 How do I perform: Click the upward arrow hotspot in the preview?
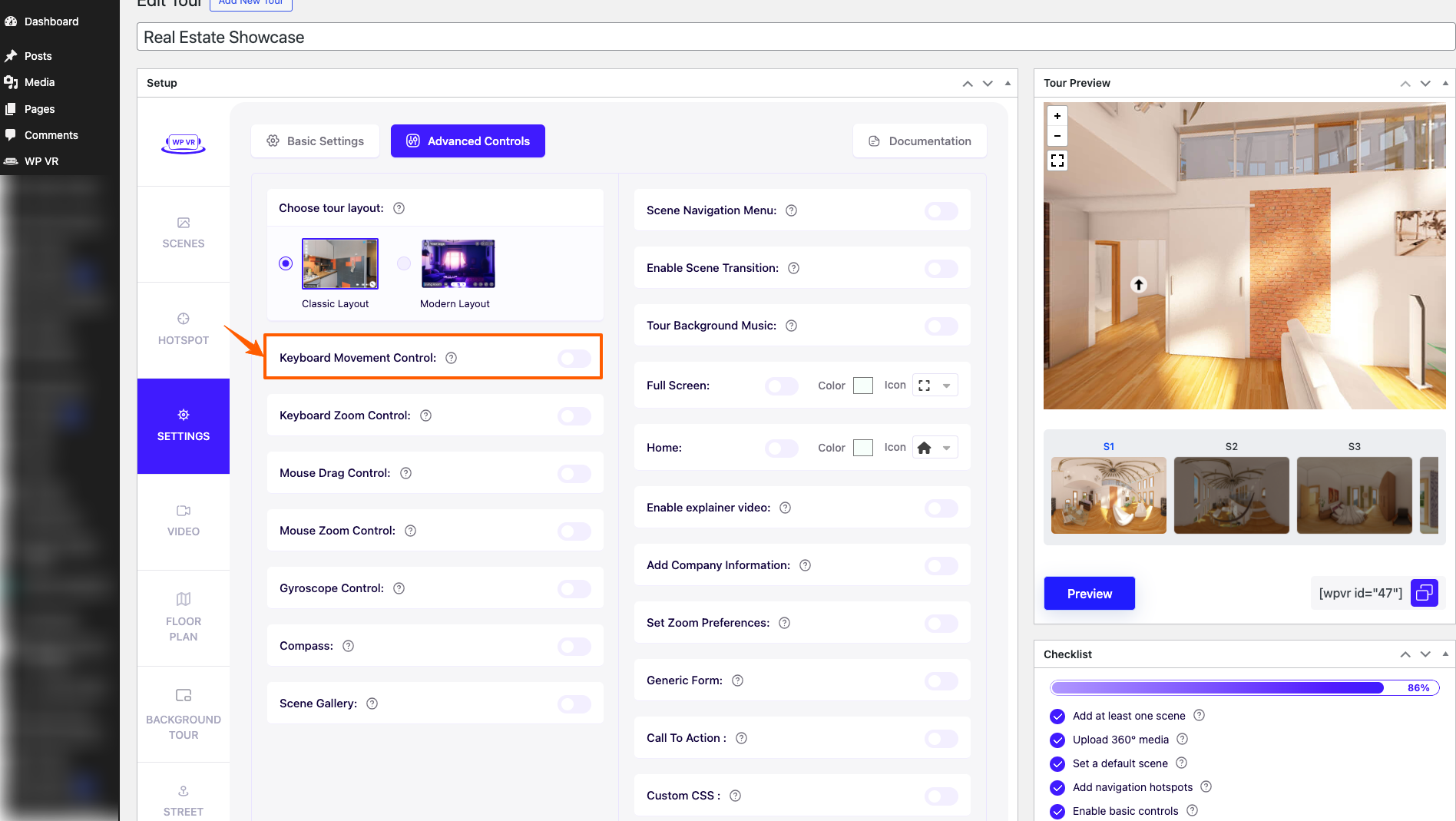click(1139, 285)
